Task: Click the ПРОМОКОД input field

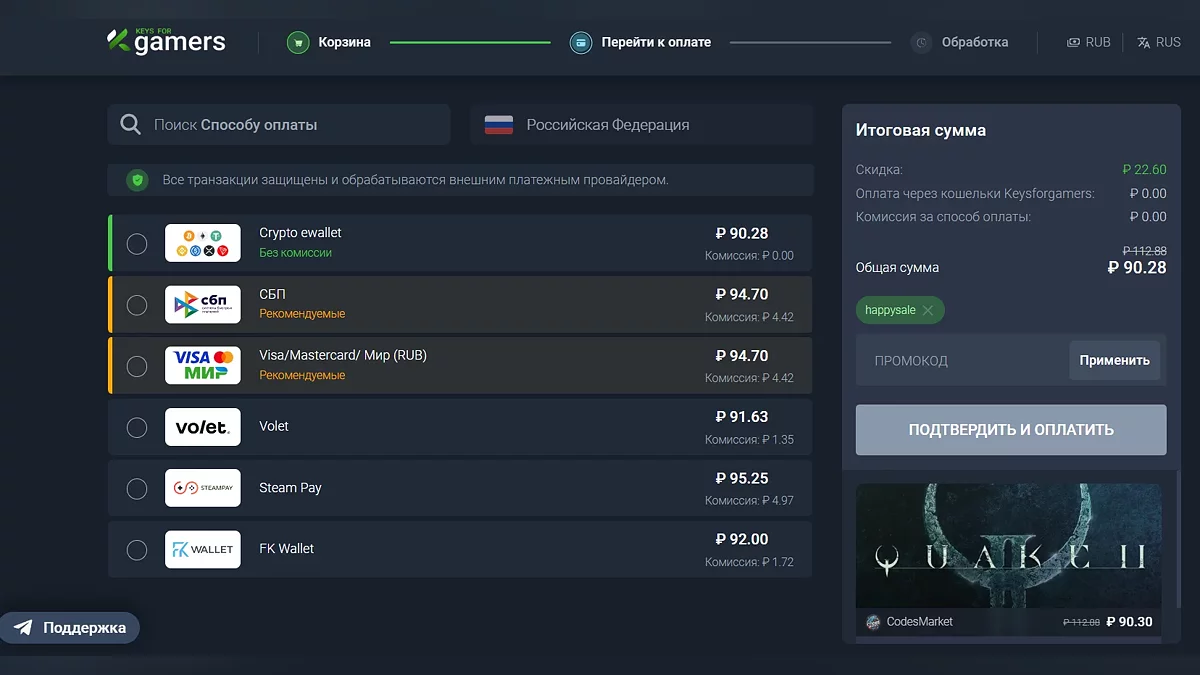Action: (962, 360)
